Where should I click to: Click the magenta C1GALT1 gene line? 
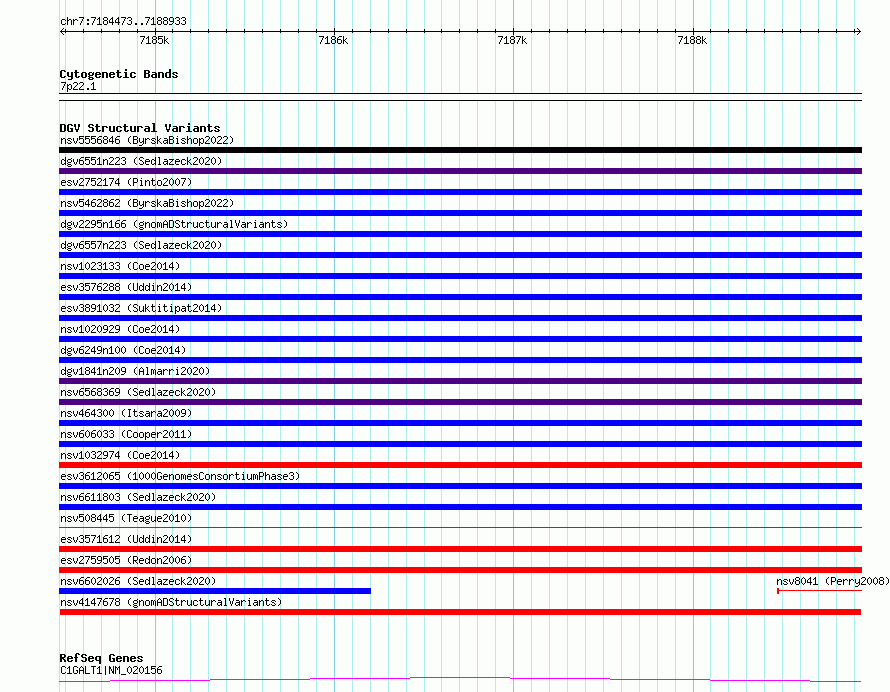pos(460,679)
